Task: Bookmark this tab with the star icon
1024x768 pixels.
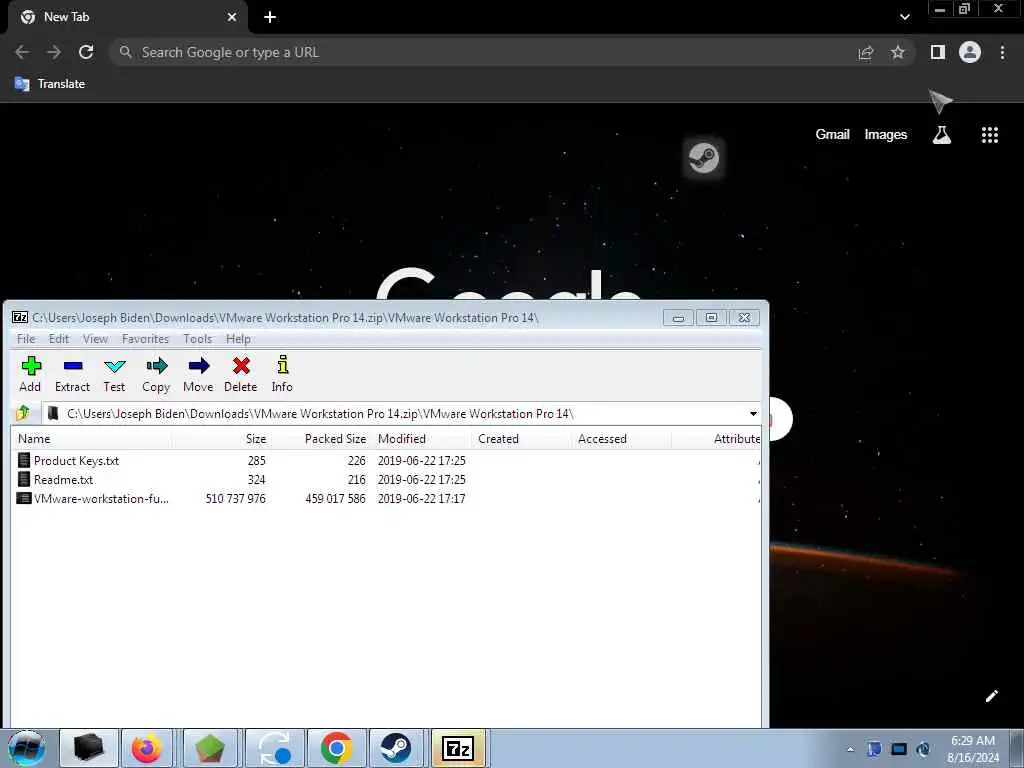Action: pyautogui.click(x=898, y=52)
